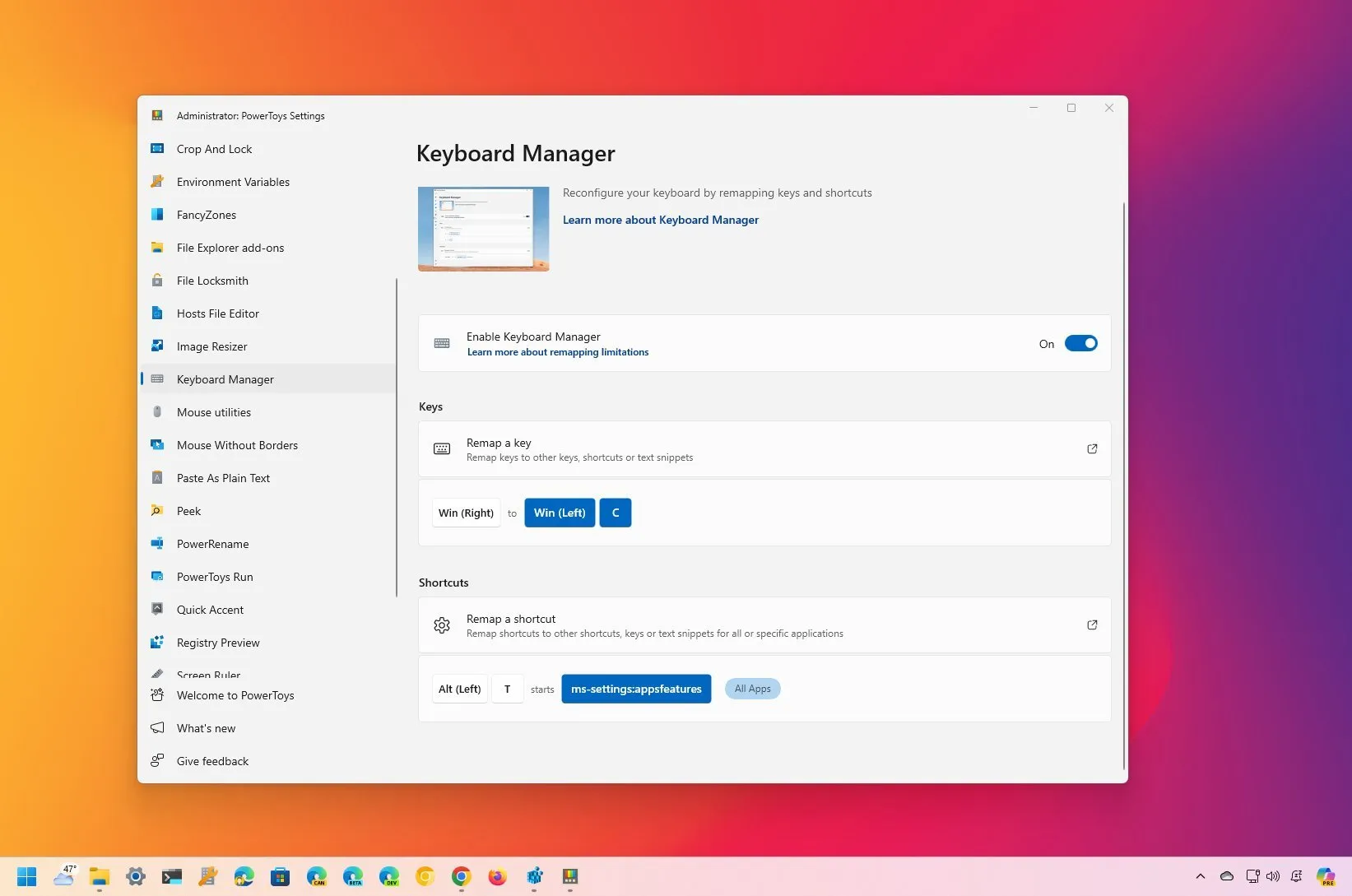Image resolution: width=1352 pixels, height=896 pixels.
Task: Open Windows Terminal from the taskbar
Action: (x=172, y=877)
